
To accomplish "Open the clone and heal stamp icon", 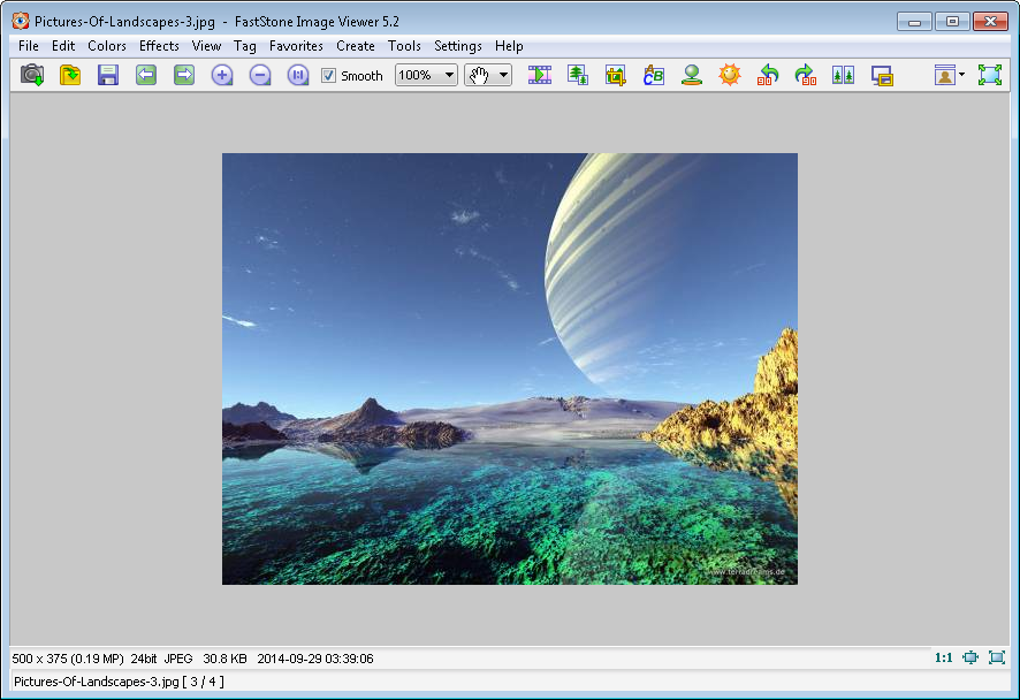I will 691,75.
